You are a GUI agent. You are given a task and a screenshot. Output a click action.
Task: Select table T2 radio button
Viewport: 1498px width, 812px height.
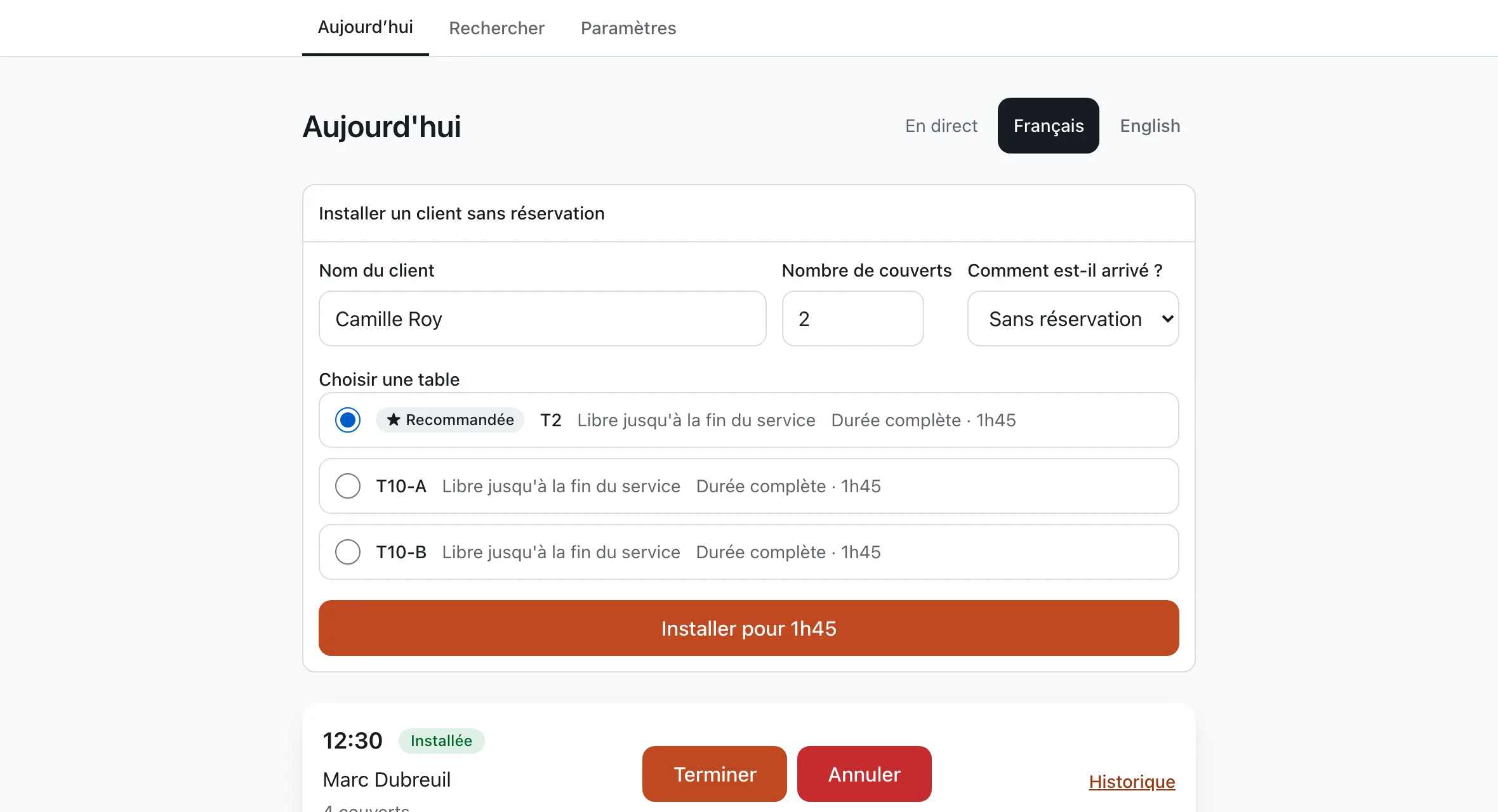click(x=348, y=420)
